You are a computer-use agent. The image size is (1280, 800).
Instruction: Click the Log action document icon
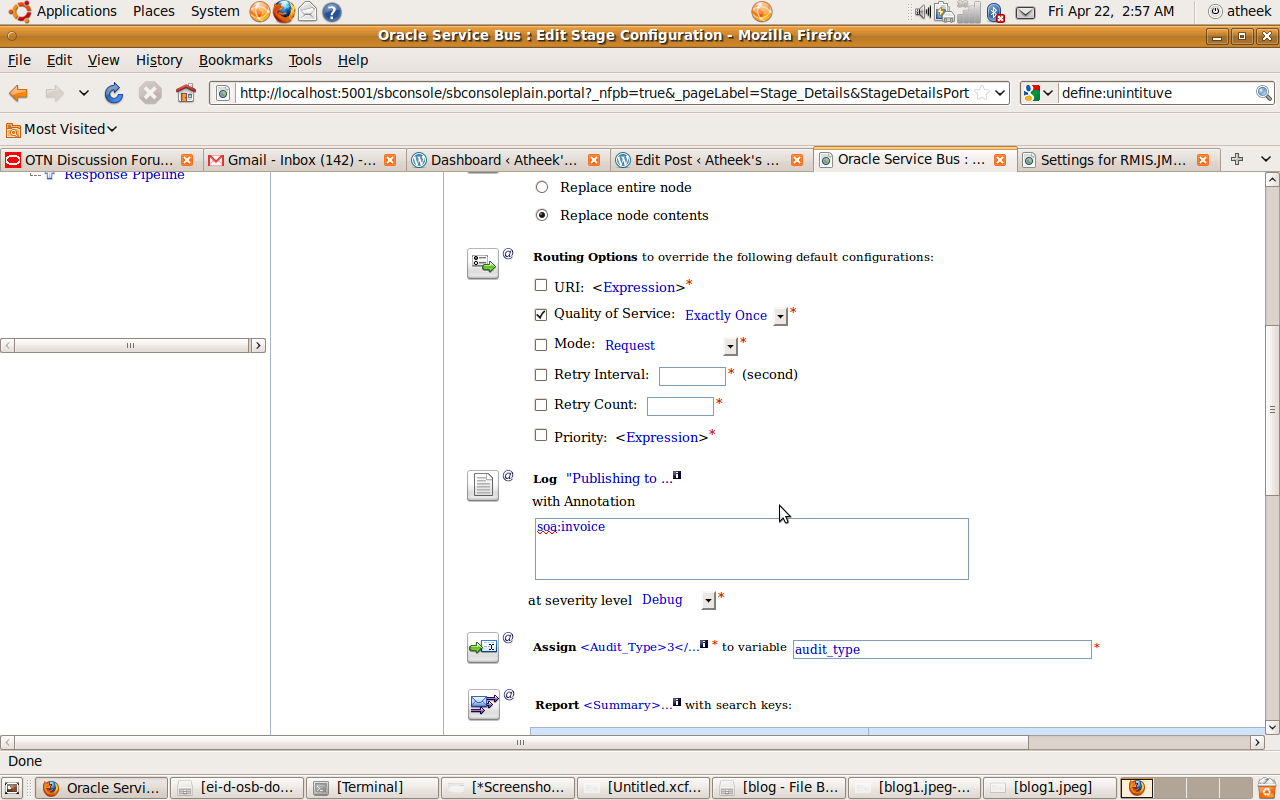482,485
